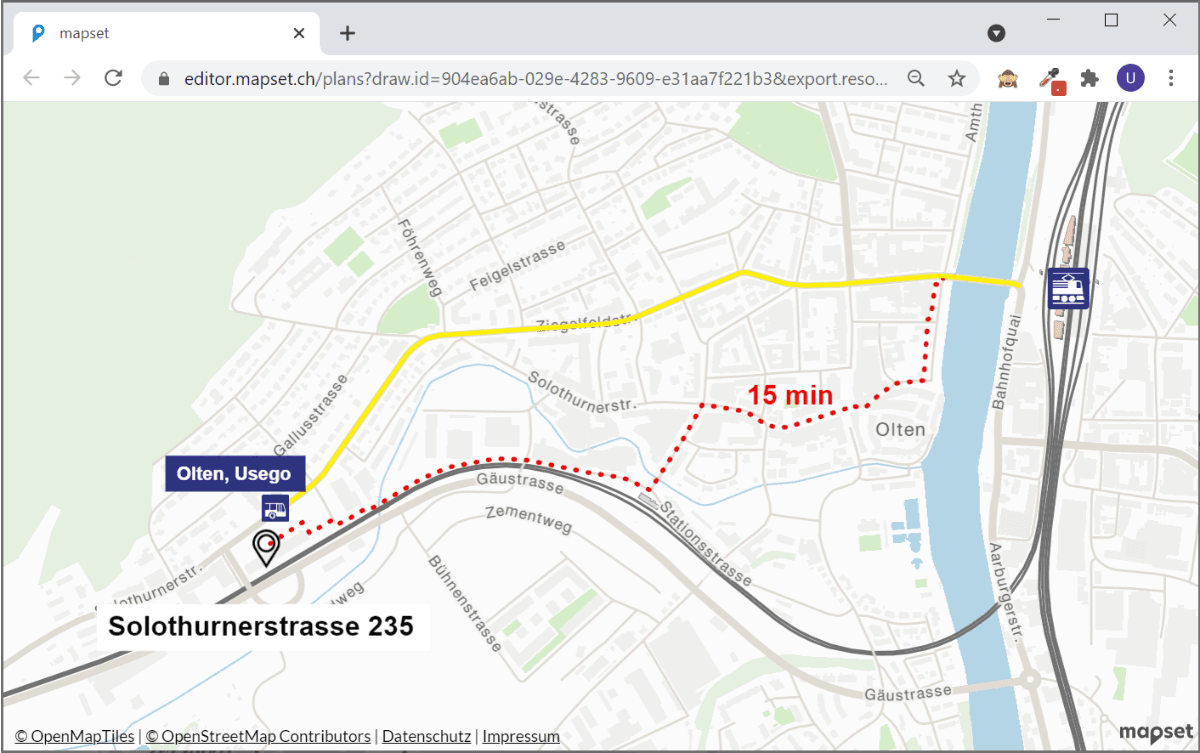
Task: Click the bus stop icon near Usego
Action: tap(275, 508)
